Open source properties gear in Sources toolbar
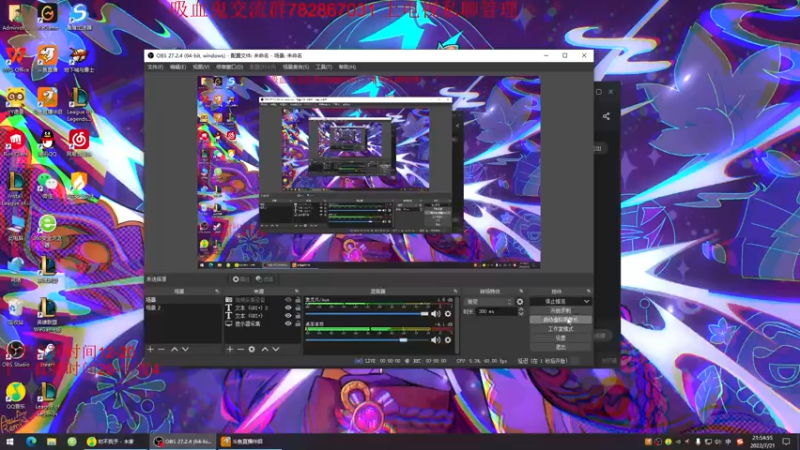800x450 pixels. (252, 349)
